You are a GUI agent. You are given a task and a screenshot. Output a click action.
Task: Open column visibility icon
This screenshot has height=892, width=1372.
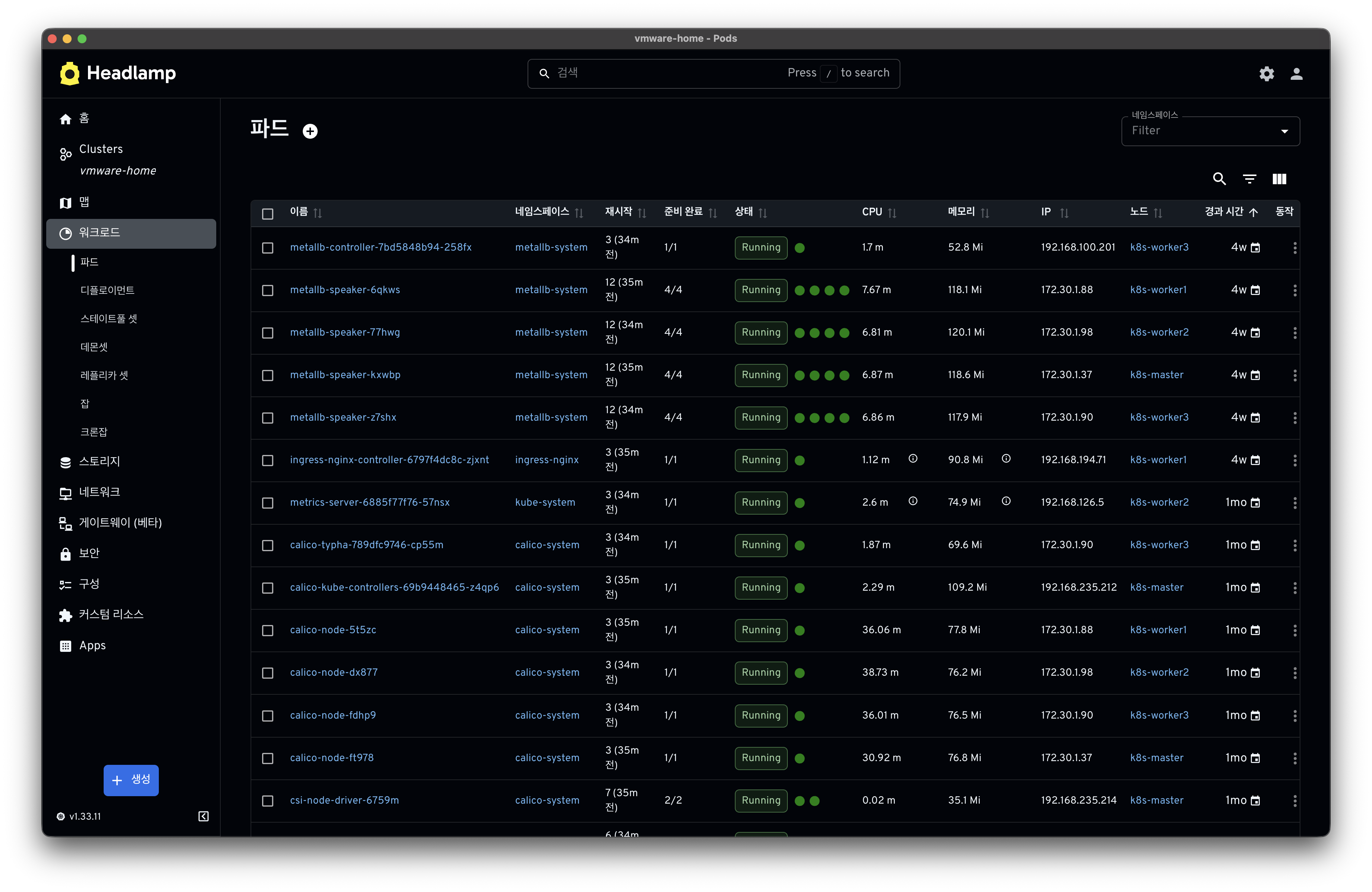[x=1279, y=179]
